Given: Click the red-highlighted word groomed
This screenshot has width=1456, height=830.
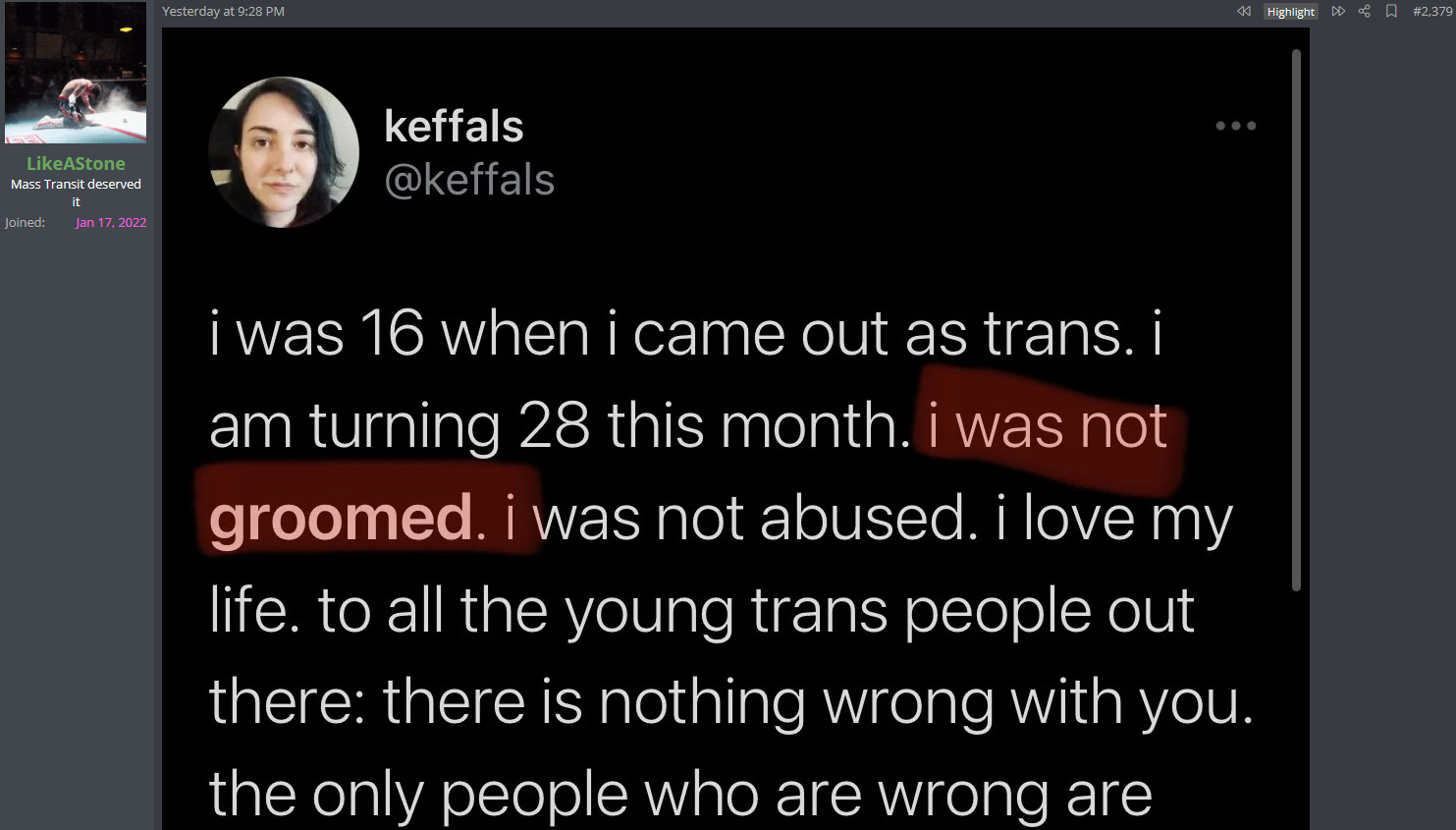Looking at the screenshot, I should point(342,518).
